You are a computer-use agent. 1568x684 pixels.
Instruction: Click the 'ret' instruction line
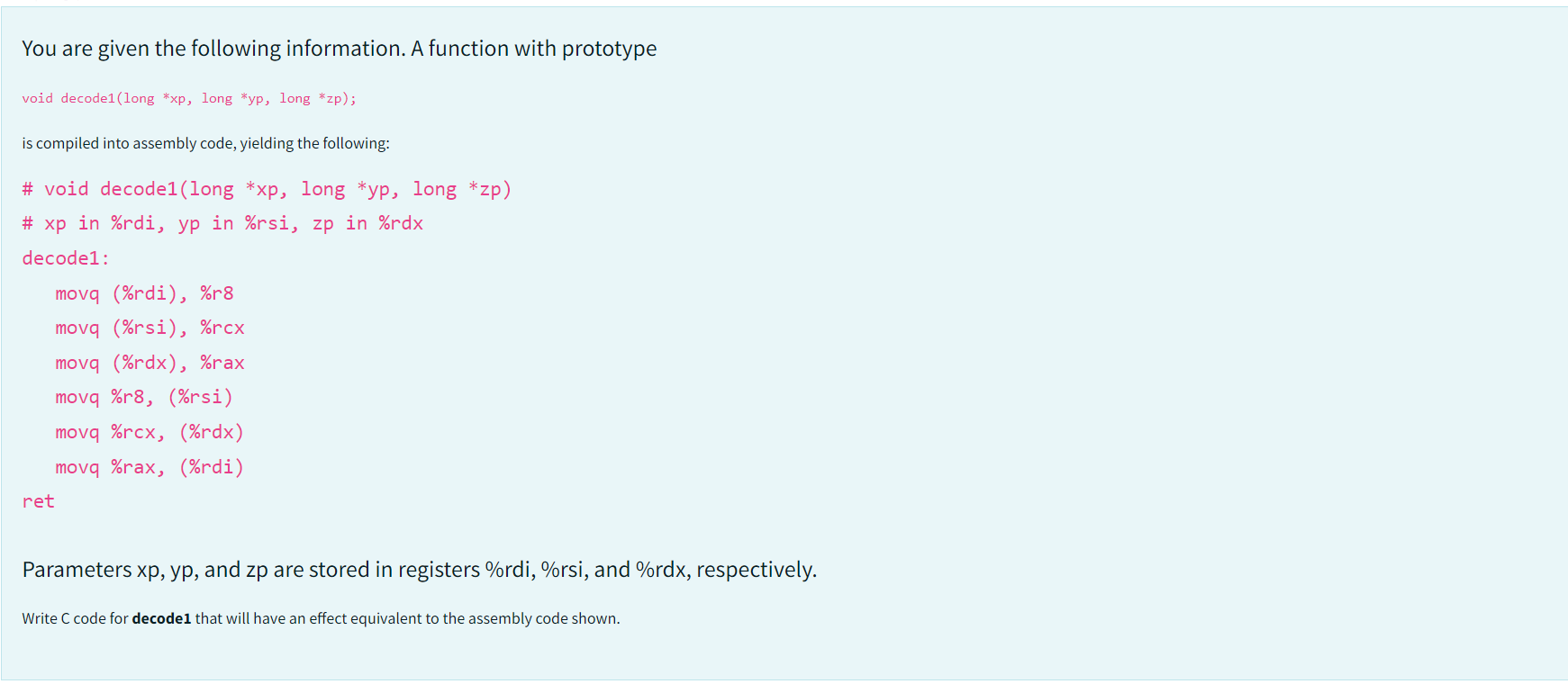pyautogui.click(x=39, y=501)
